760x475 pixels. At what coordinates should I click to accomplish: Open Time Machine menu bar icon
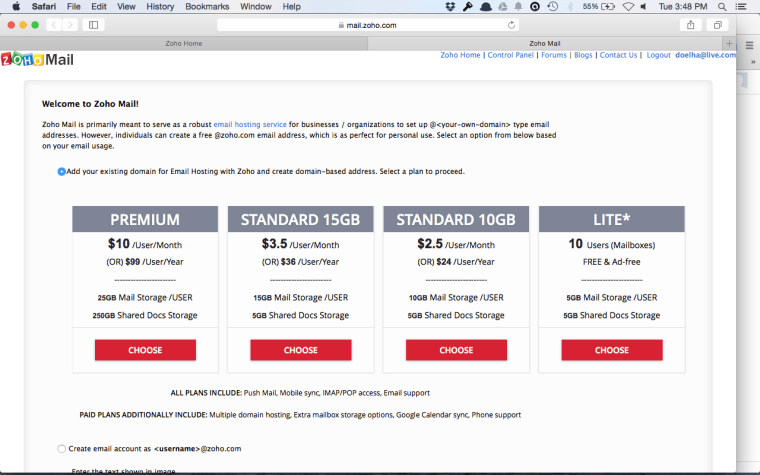pos(553,6)
